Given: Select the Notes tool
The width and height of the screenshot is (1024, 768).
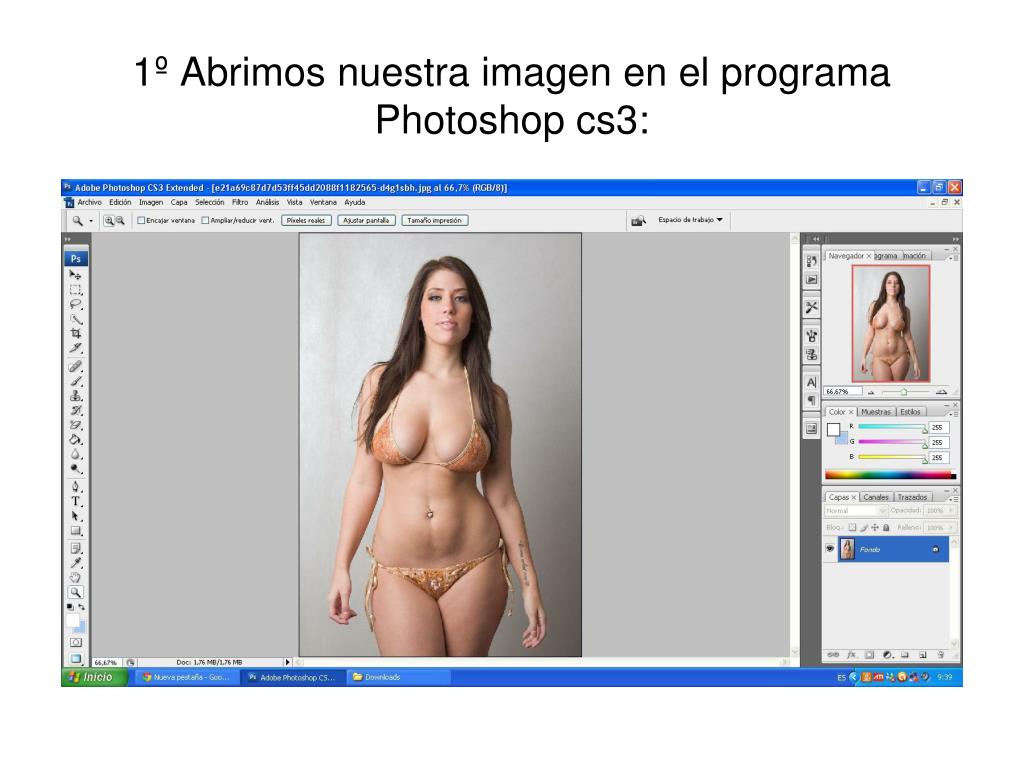Looking at the screenshot, I should click(x=76, y=548).
